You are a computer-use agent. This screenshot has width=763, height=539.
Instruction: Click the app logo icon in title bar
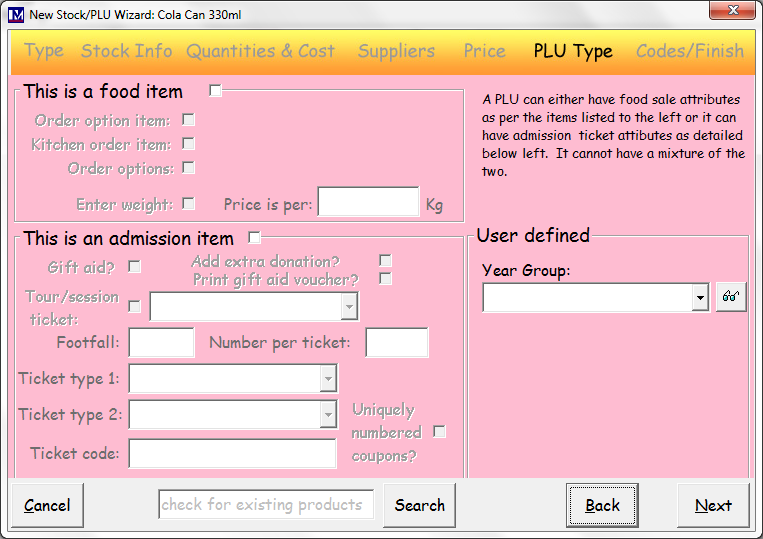pos(16,15)
